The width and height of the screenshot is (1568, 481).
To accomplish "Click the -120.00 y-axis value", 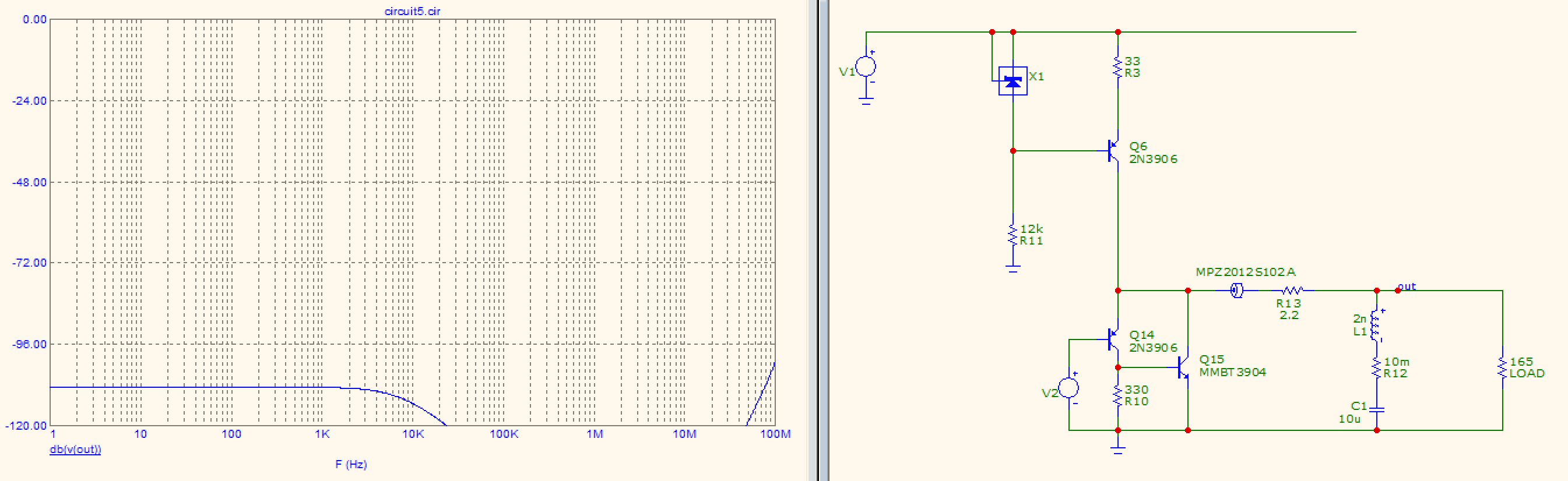I will 26,426.
